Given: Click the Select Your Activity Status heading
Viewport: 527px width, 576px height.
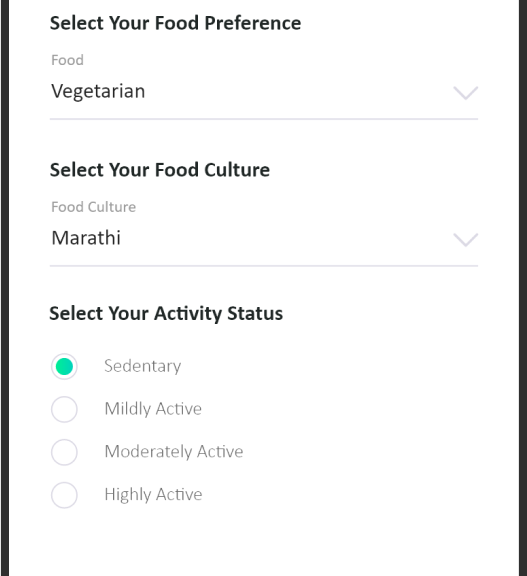Looking at the screenshot, I should (166, 314).
